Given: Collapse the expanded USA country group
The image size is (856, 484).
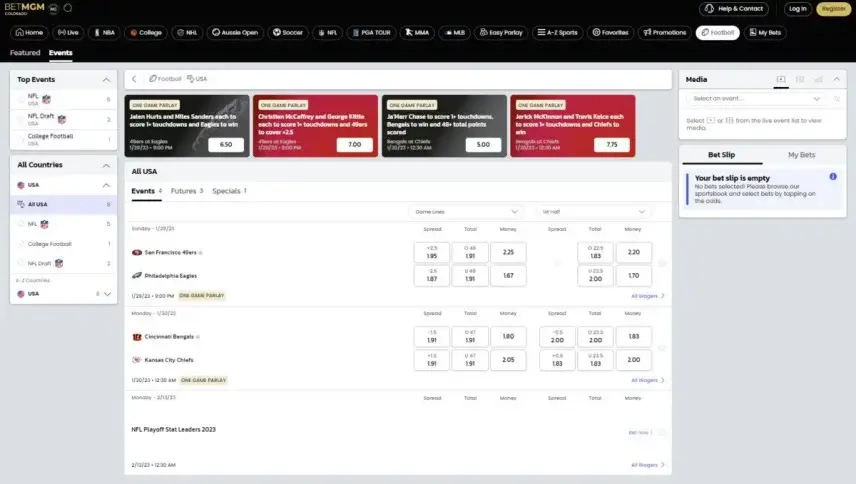Looking at the screenshot, I should pyautogui.click(x=106, y=185).
